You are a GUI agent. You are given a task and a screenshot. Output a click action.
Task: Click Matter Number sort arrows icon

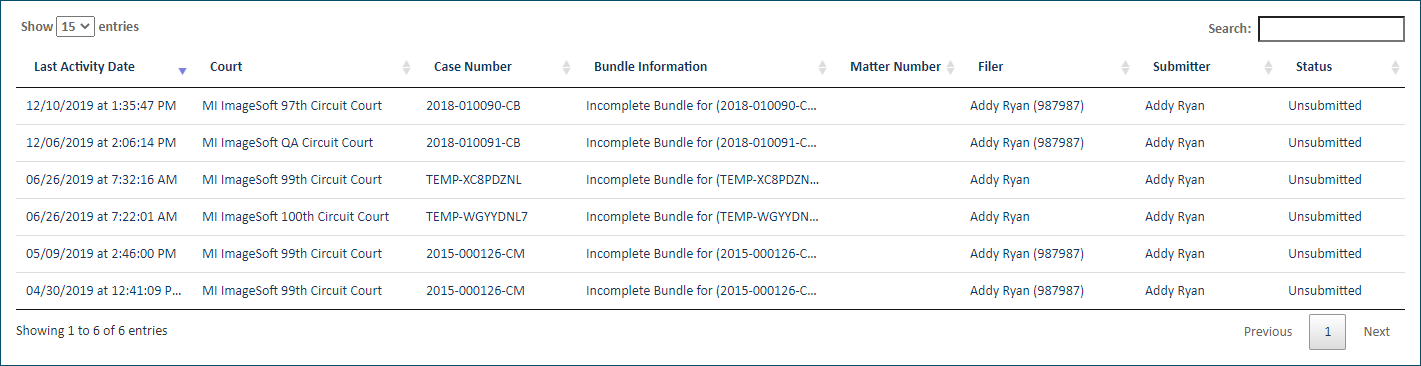950,67
